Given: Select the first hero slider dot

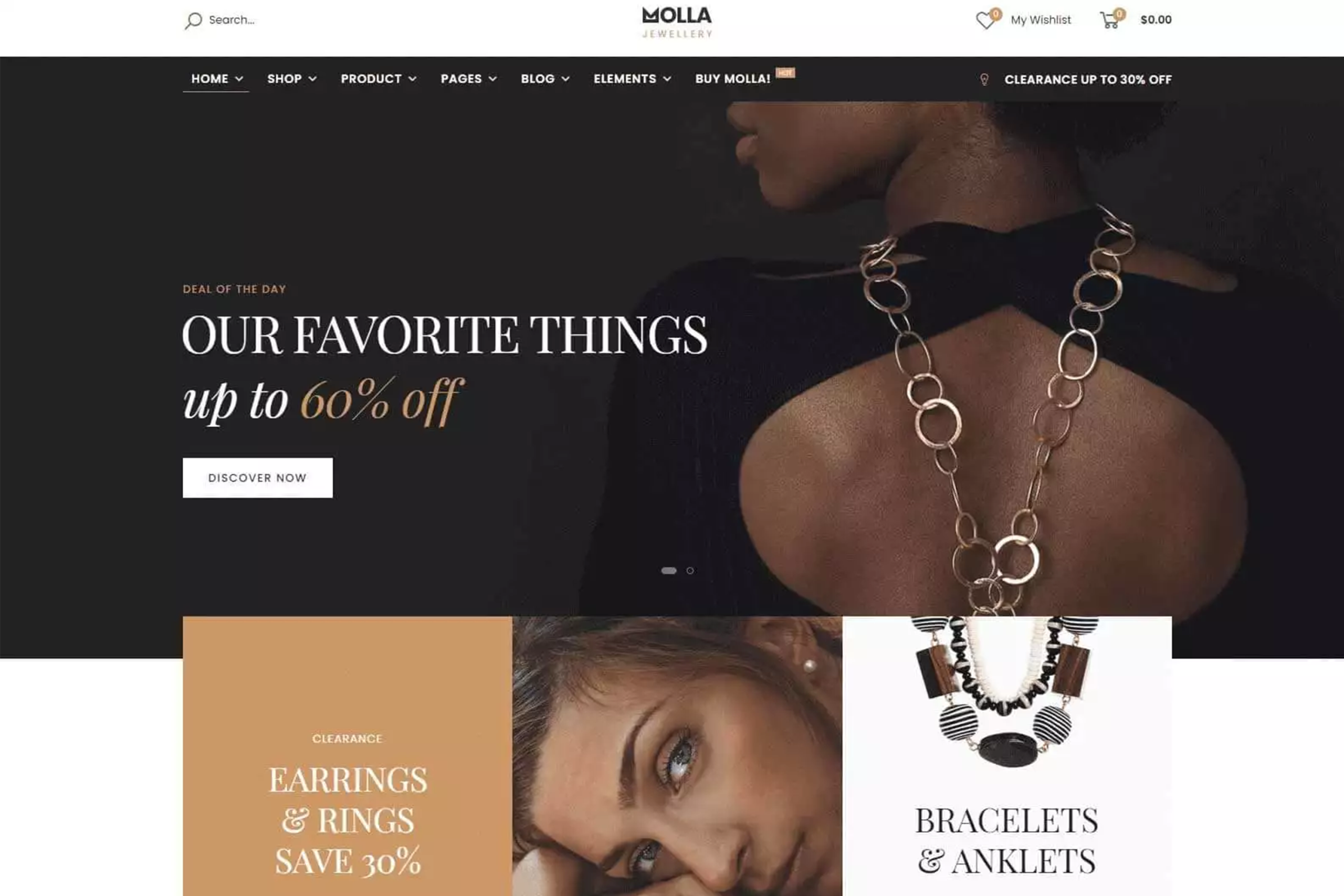Looking at the screenshot, I should pyautogui.click(x=668, y=570).
